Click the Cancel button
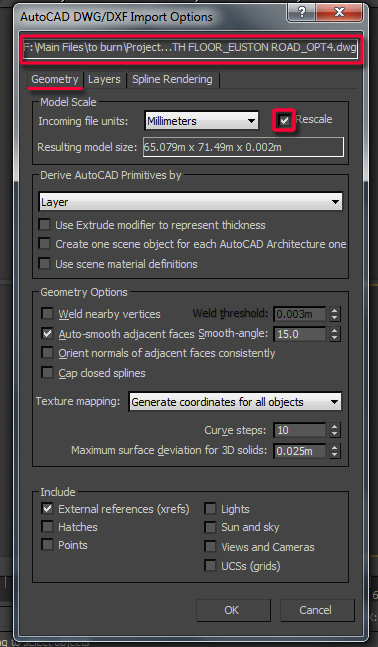The width and height of the screenshot is (378, 647). click(317, 610)
